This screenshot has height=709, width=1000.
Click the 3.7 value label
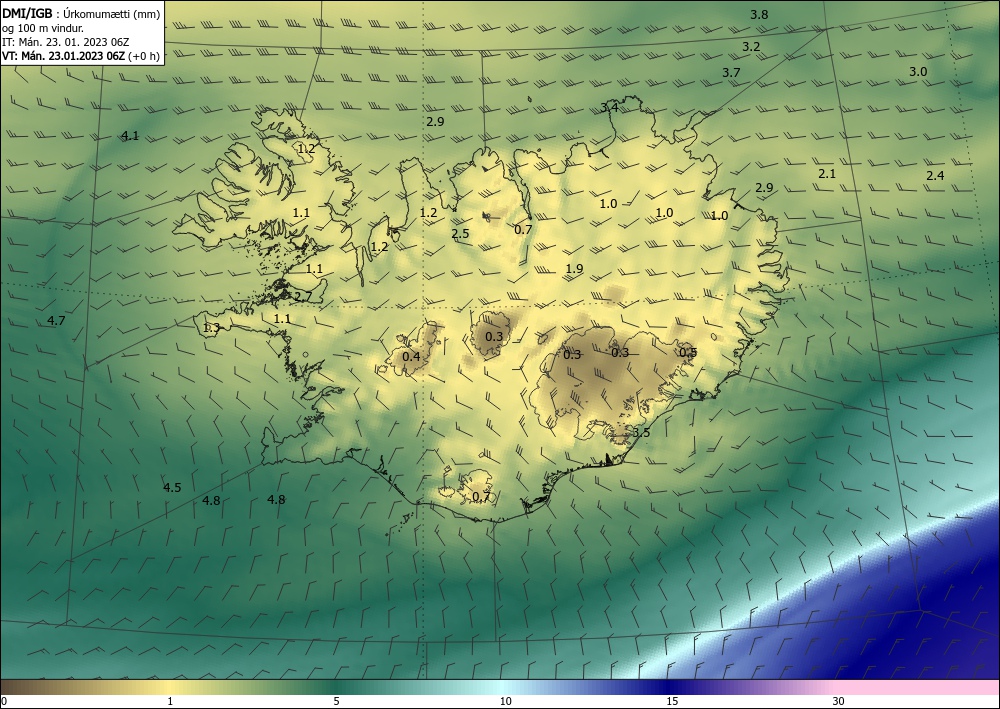coord(732,73)
